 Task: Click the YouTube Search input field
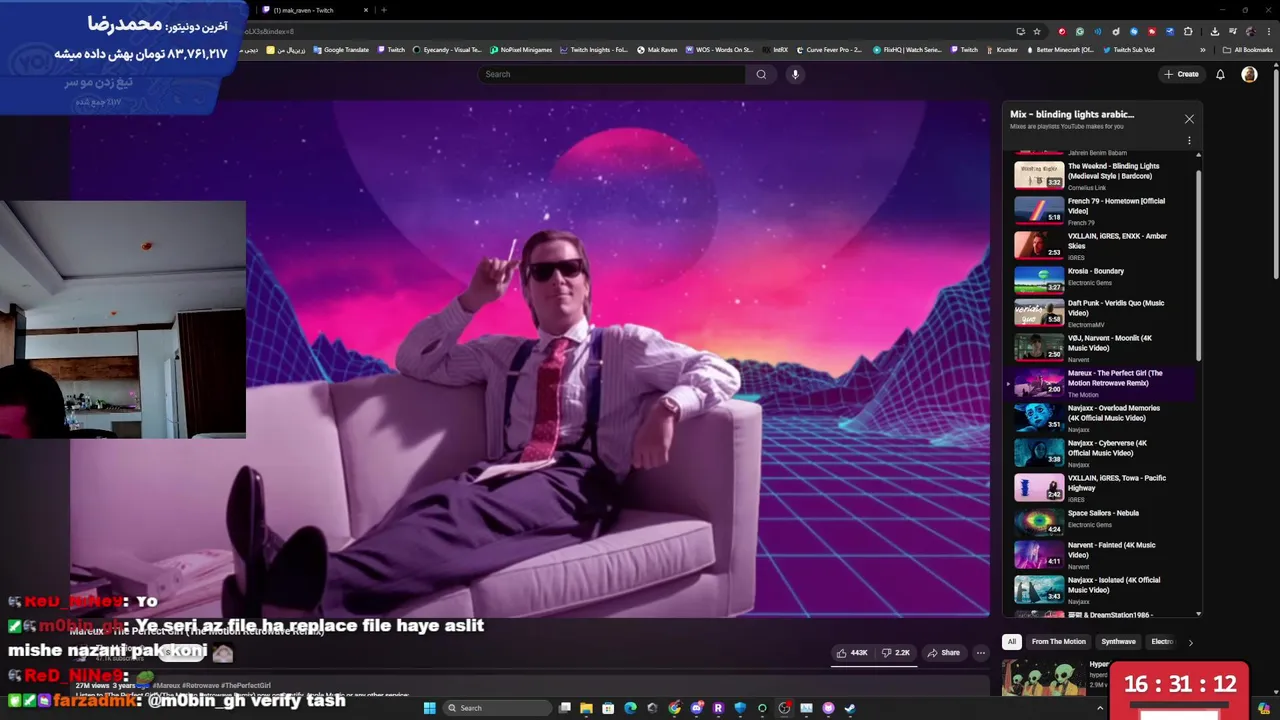612,74
